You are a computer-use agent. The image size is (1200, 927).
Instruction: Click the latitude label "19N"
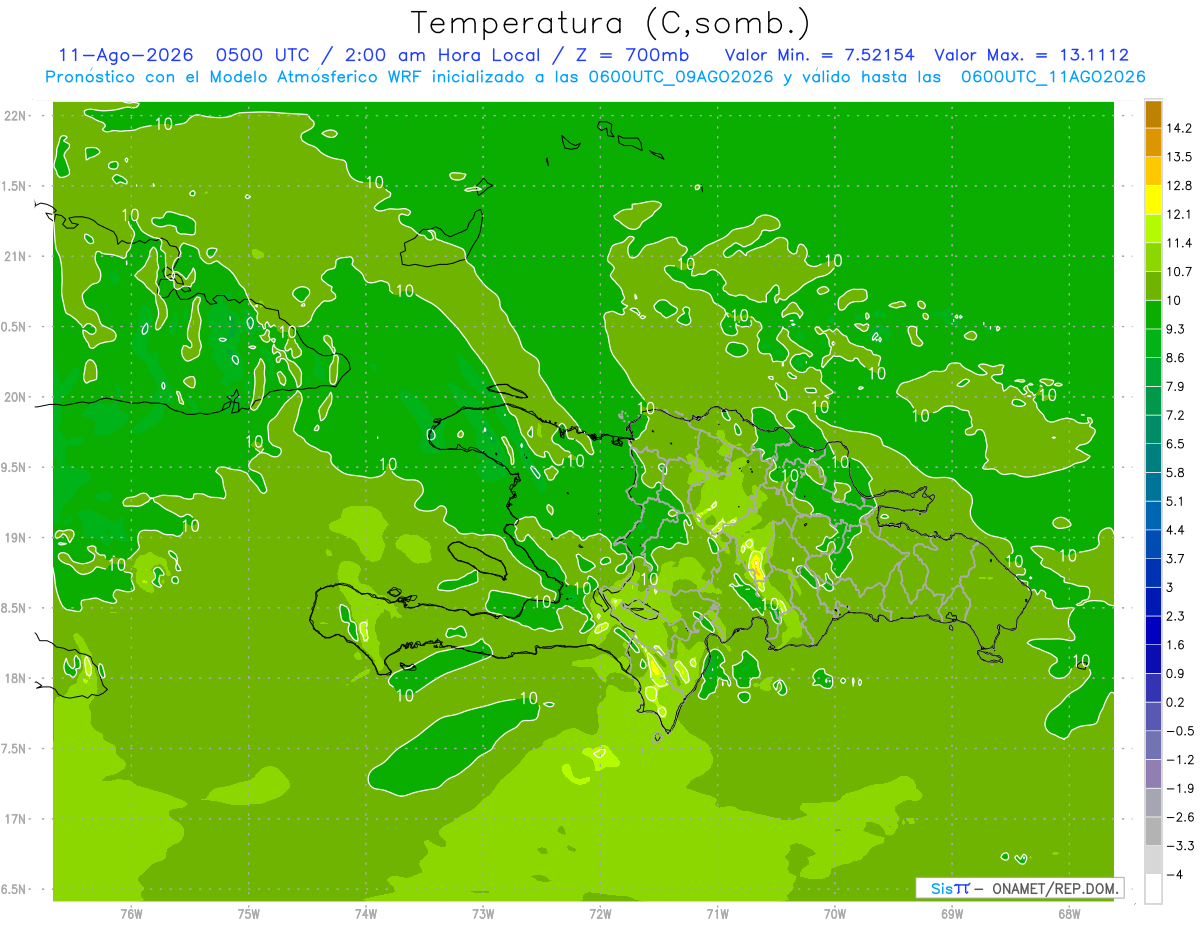pos(15,538)
